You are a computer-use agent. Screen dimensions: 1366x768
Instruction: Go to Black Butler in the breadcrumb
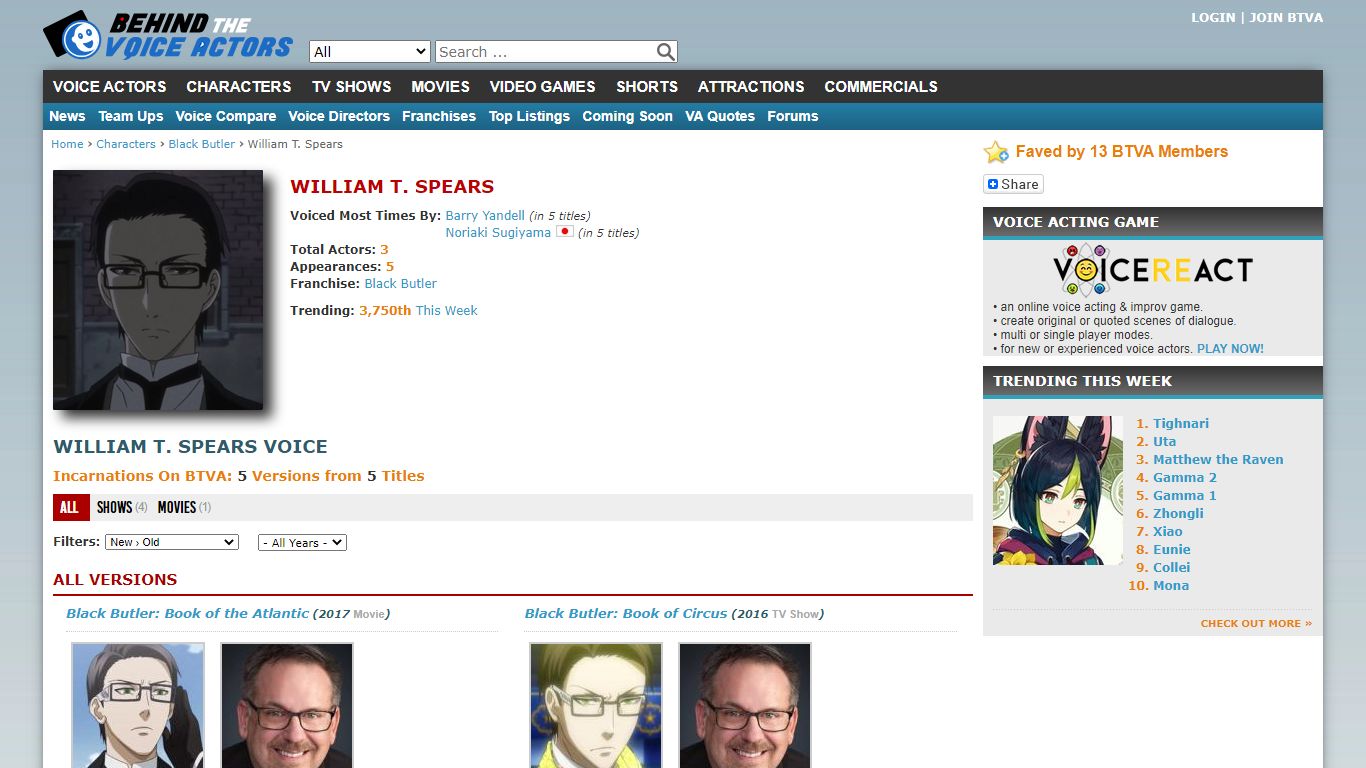pos(202,144)
